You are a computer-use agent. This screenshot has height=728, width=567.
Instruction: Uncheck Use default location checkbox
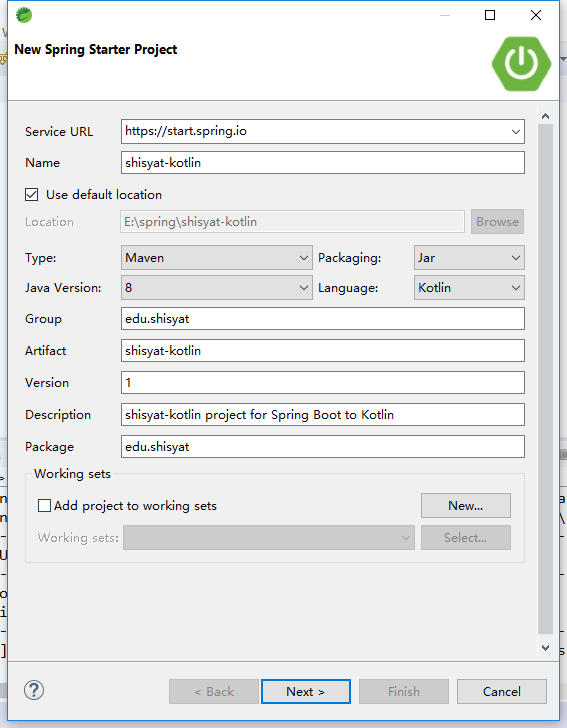(x=32, y=195)
